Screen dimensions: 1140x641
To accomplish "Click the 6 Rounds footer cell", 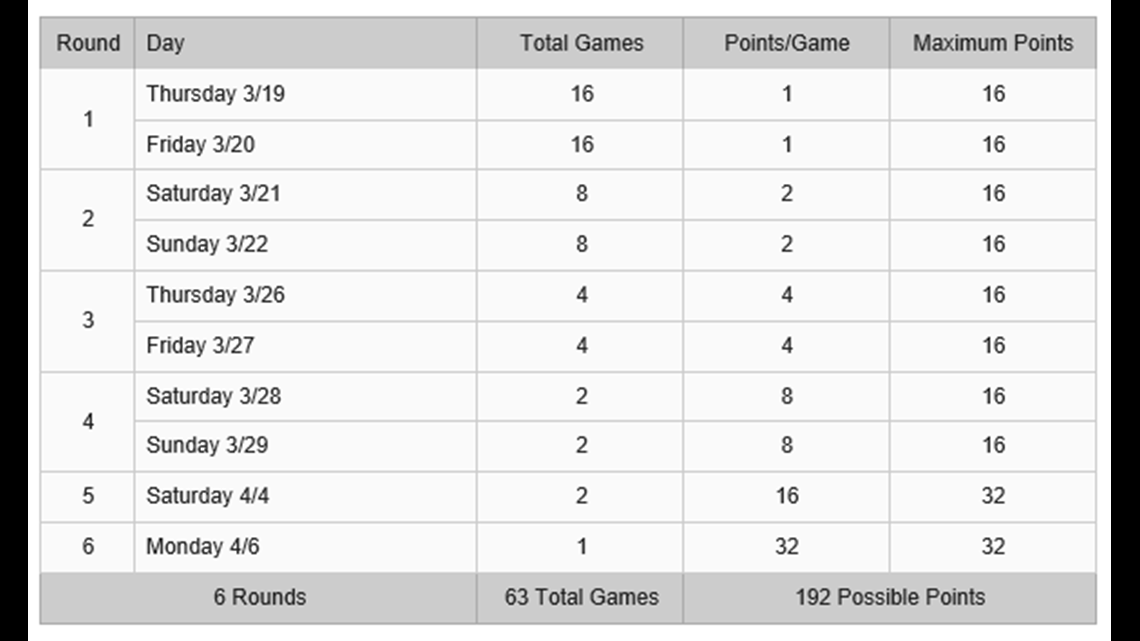I will [x=259, y=597].
